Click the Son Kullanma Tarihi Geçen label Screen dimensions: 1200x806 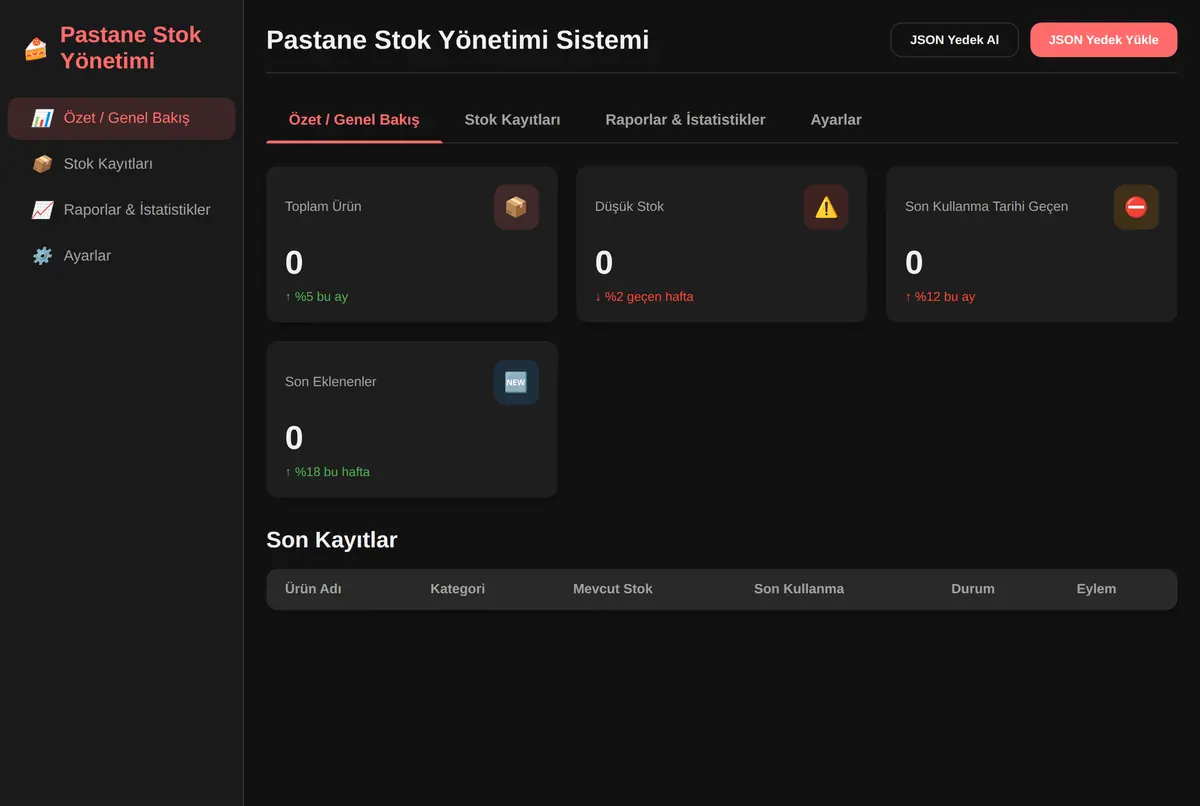[986, 207]
